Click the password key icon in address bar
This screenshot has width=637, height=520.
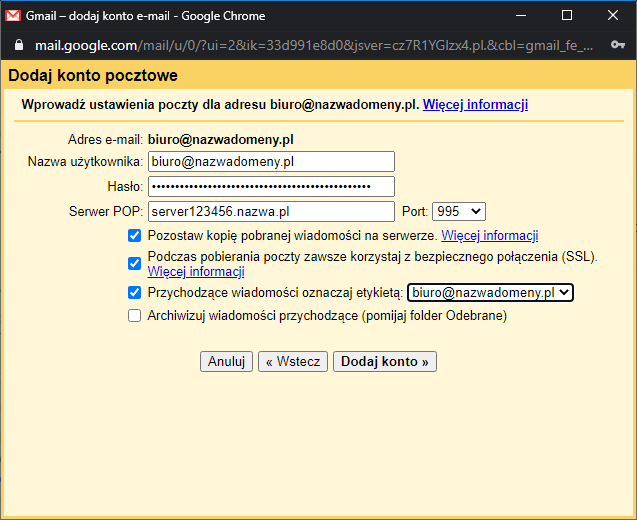(618, 45)
